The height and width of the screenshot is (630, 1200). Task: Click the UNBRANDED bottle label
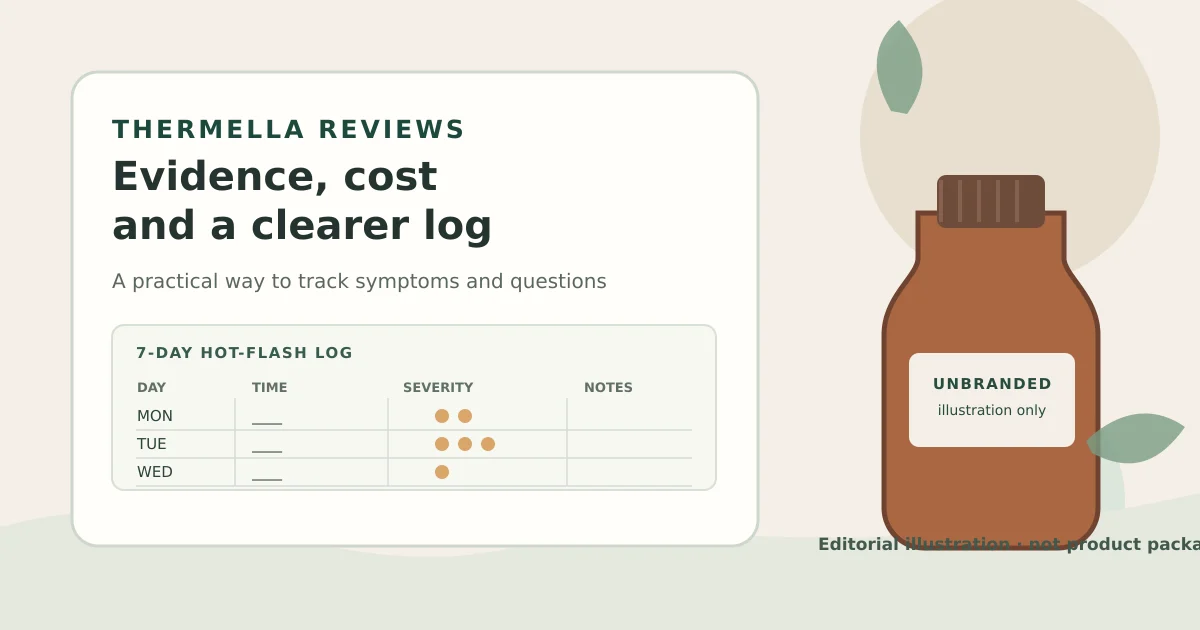pyautogui.click(x=992, y=400)
